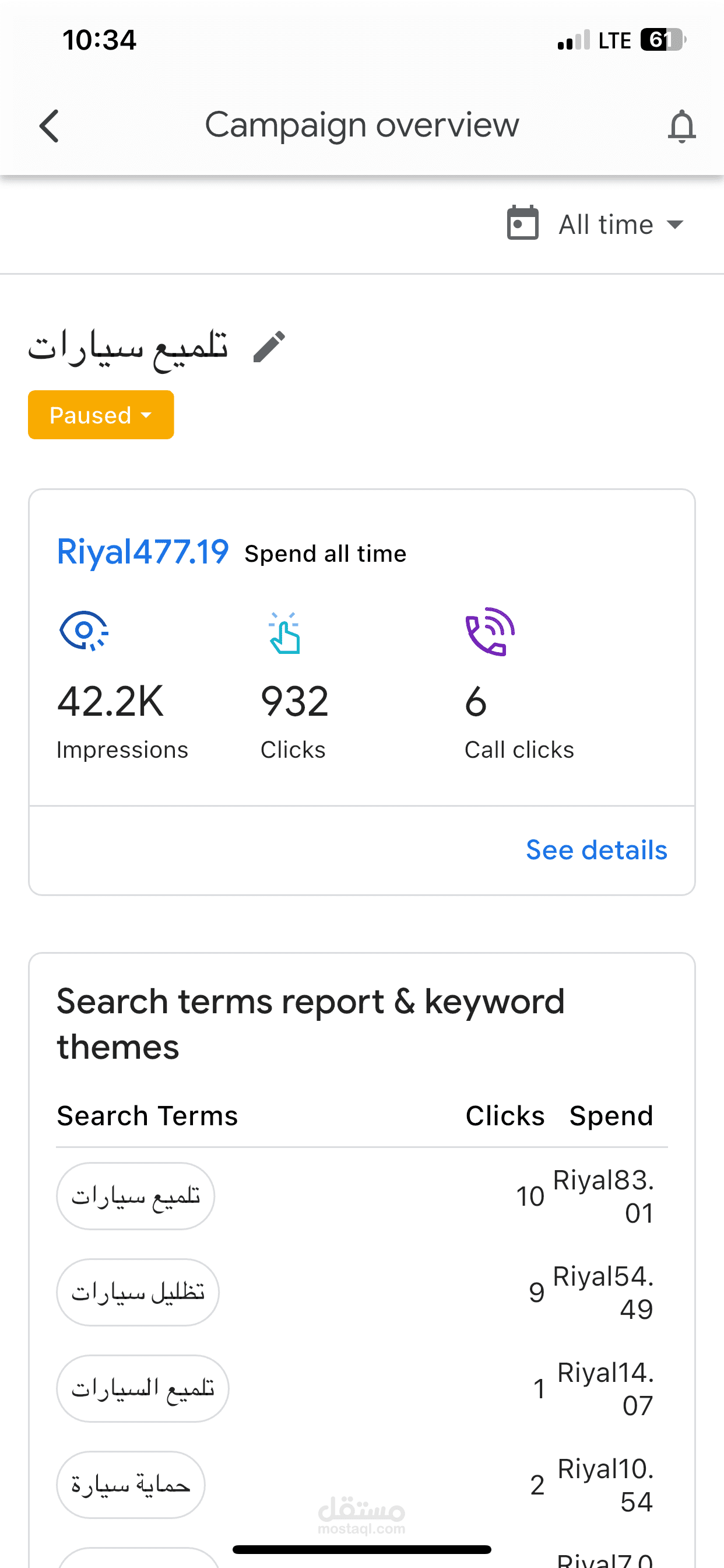
Task: Tap the call clicks phone icon
Action: [x=490, y=632]
